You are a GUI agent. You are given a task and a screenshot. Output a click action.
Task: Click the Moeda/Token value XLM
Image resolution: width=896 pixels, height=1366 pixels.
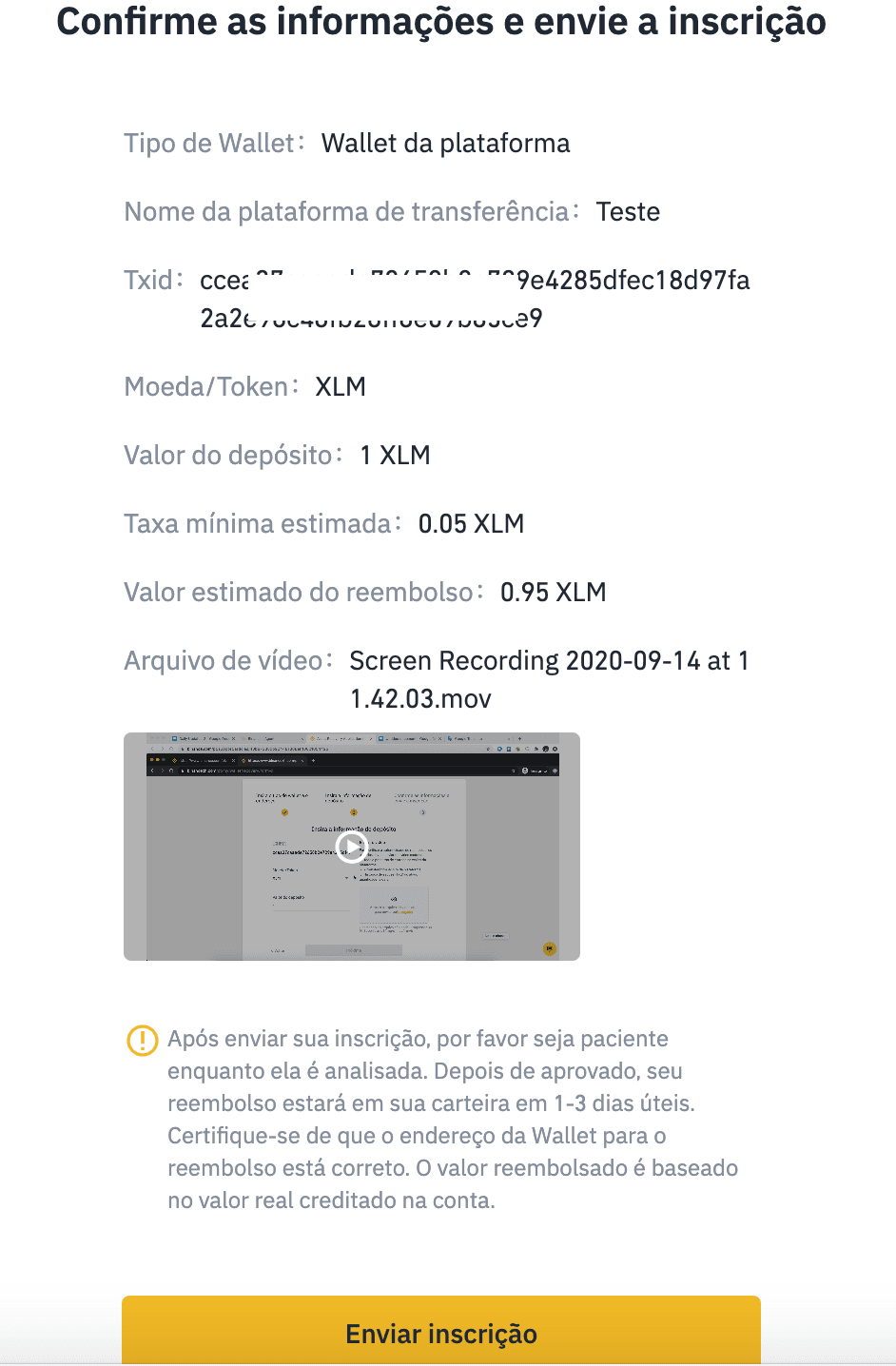(341, 387)
